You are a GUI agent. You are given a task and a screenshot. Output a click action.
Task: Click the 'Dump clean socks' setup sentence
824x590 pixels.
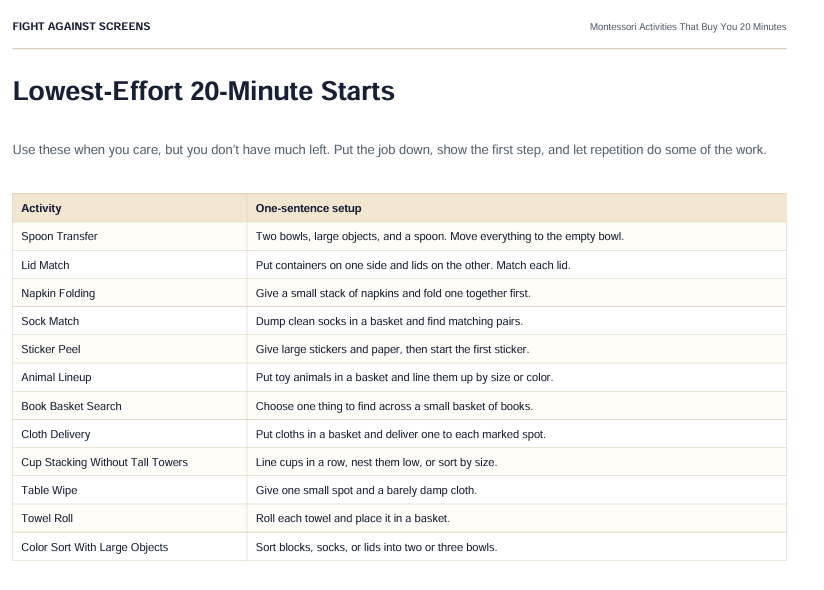coord(389,321)
